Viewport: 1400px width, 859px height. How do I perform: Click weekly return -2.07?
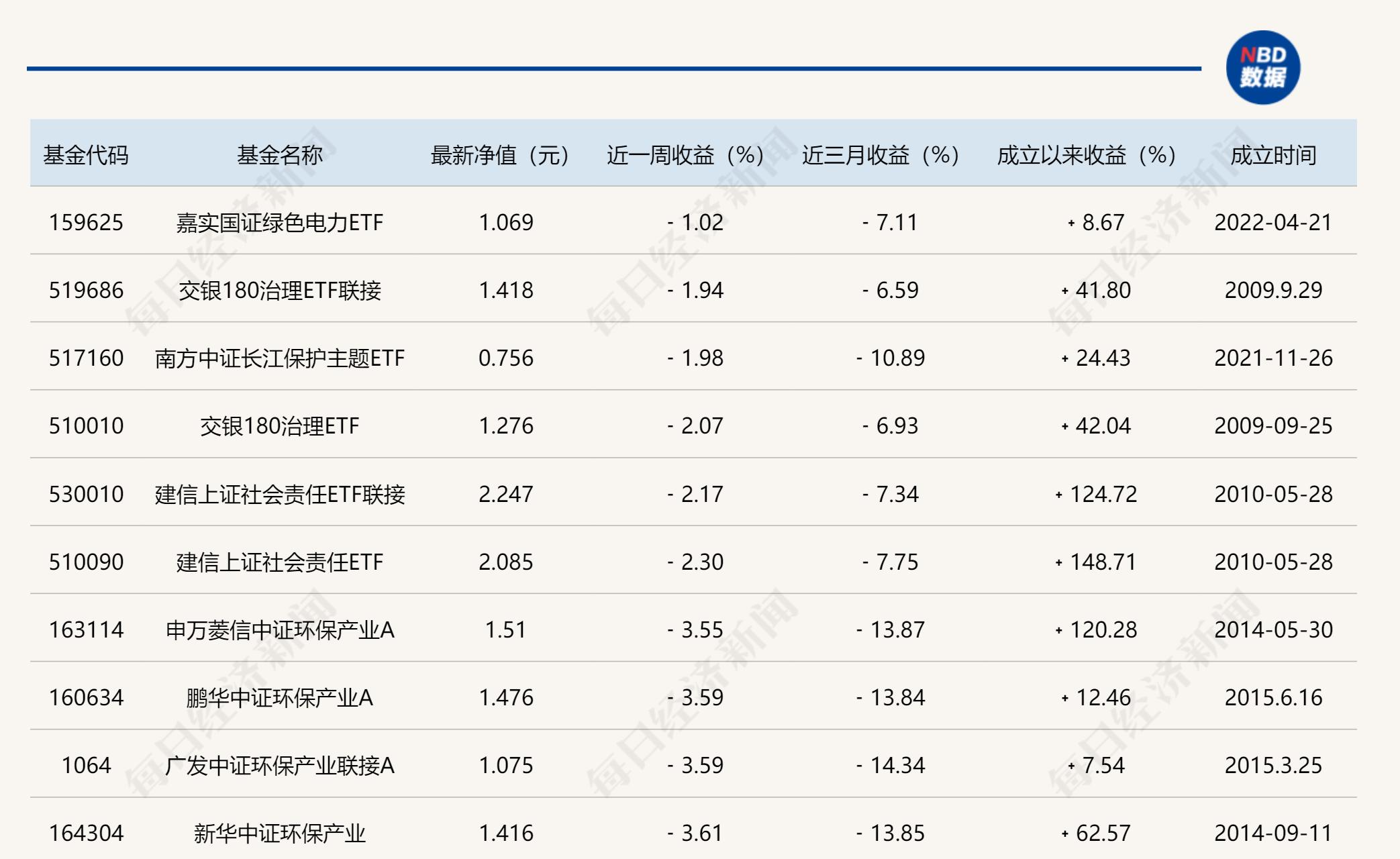695,425
